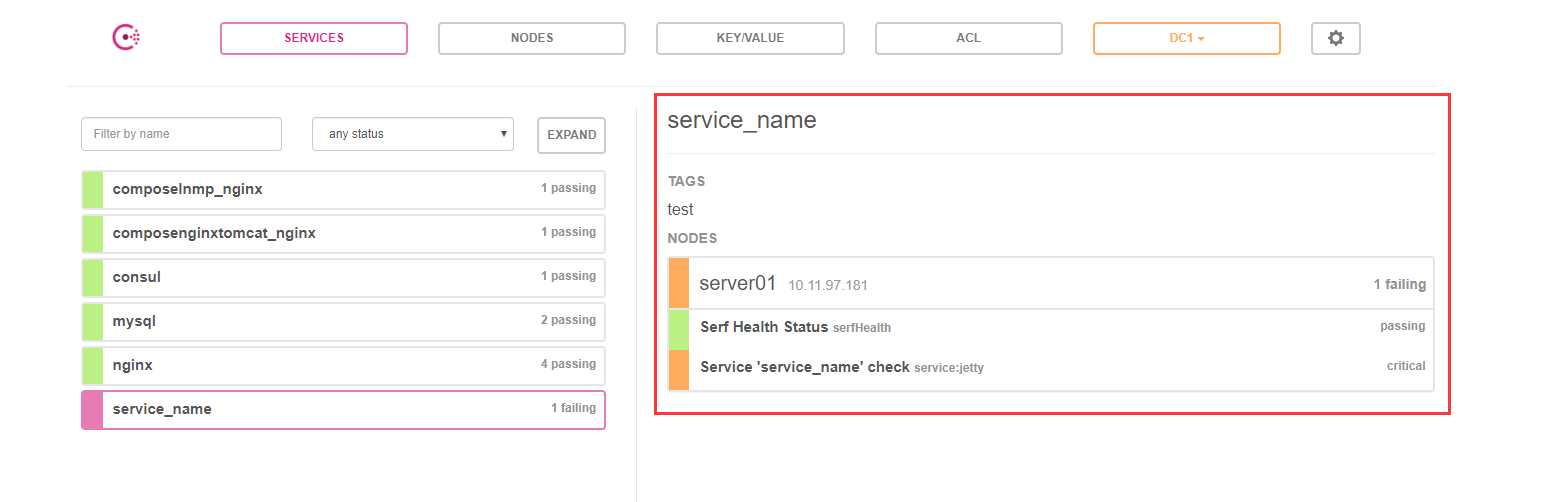Expand the DC1 datacenter dropdown

[x=1186, y=38]
